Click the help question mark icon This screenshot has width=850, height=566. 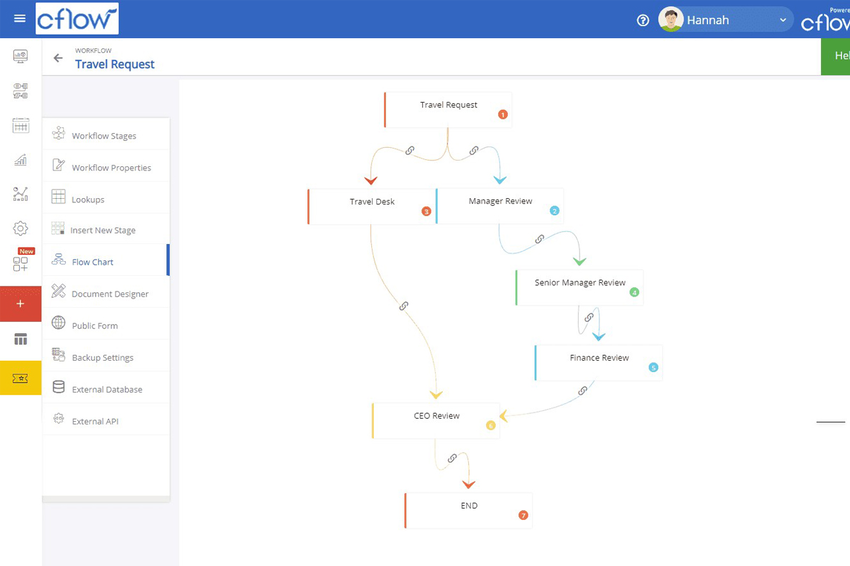point(643,20)
